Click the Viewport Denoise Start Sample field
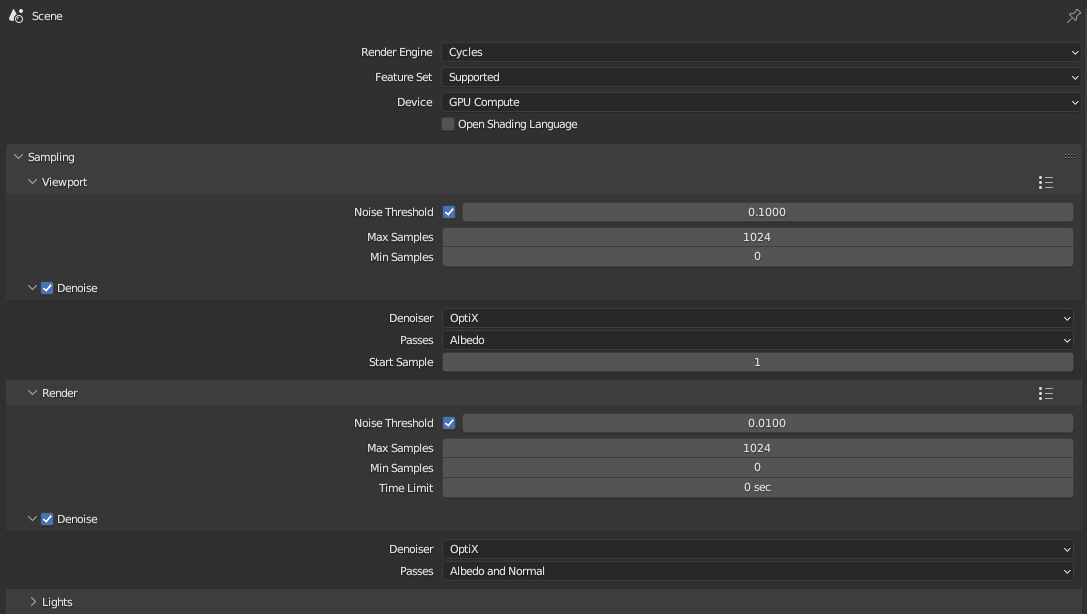This screenshot has height=614, width=1087. pos(757,362)
